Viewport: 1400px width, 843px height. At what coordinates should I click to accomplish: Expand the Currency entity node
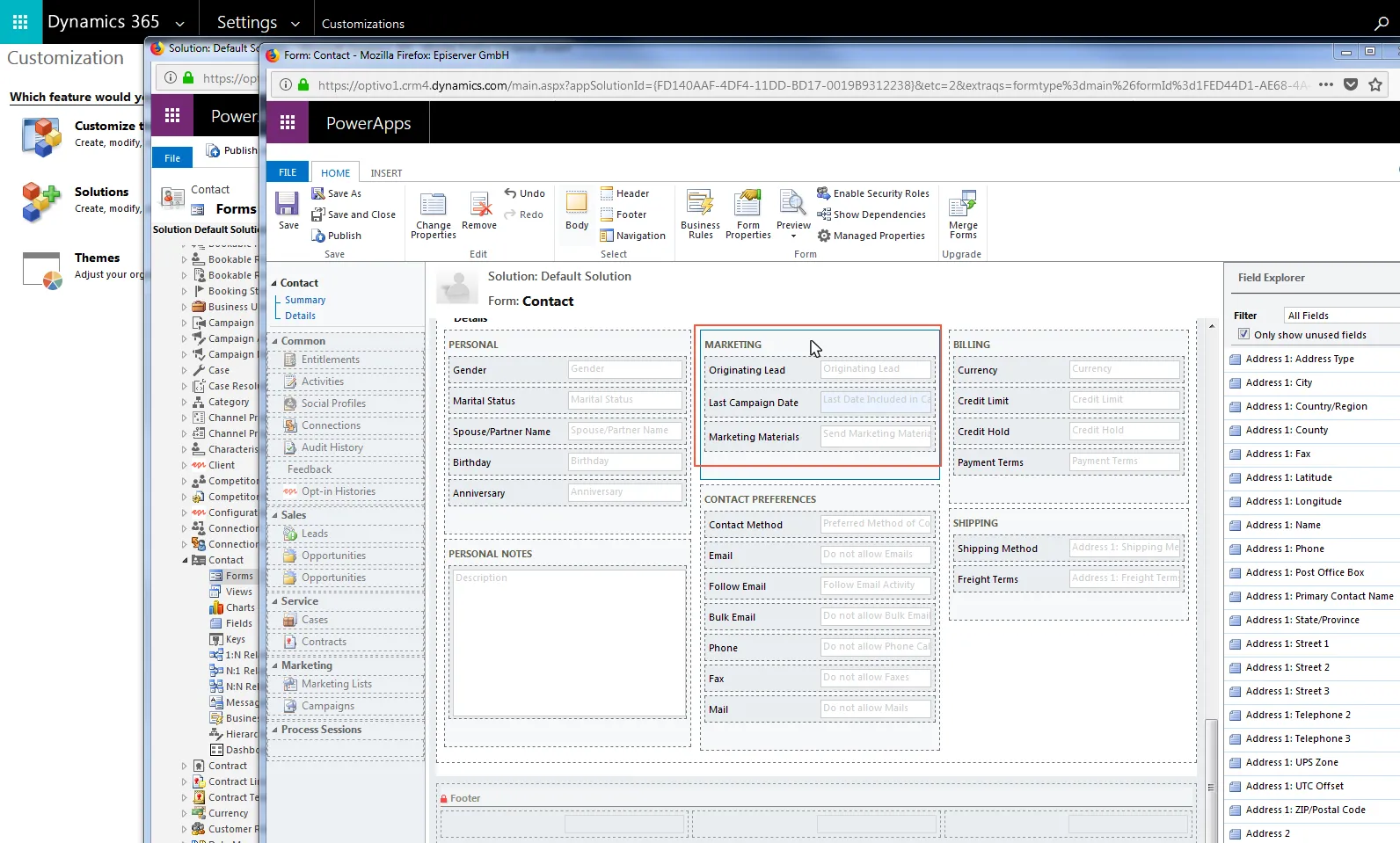185,813
